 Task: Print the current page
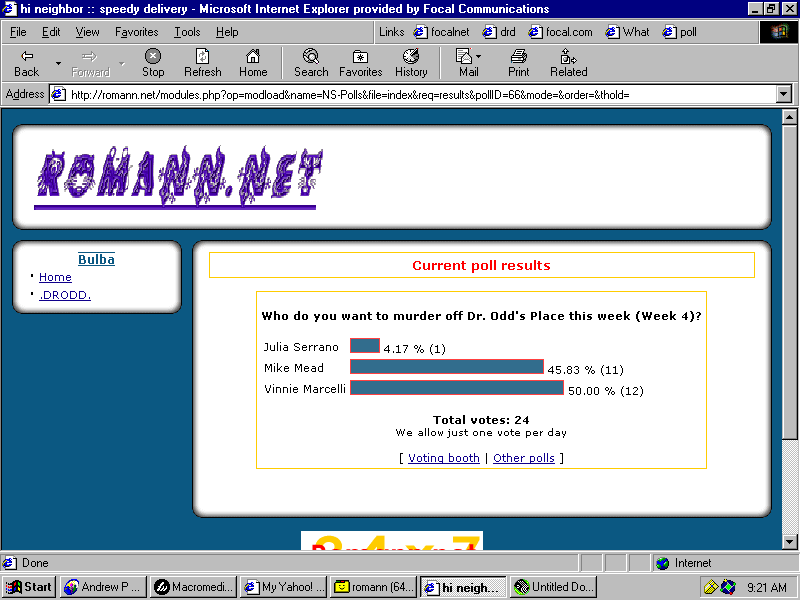click(518, 64)
